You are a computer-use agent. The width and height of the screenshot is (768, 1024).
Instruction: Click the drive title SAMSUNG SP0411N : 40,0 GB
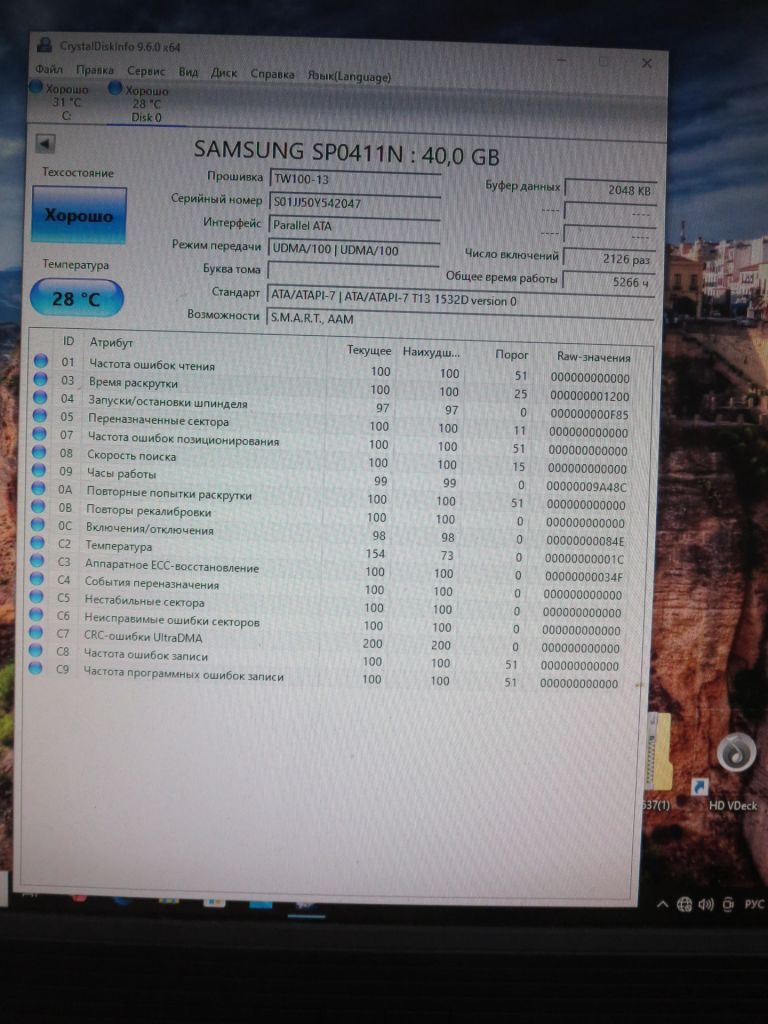pyautogui.click(x=347, y=153)
